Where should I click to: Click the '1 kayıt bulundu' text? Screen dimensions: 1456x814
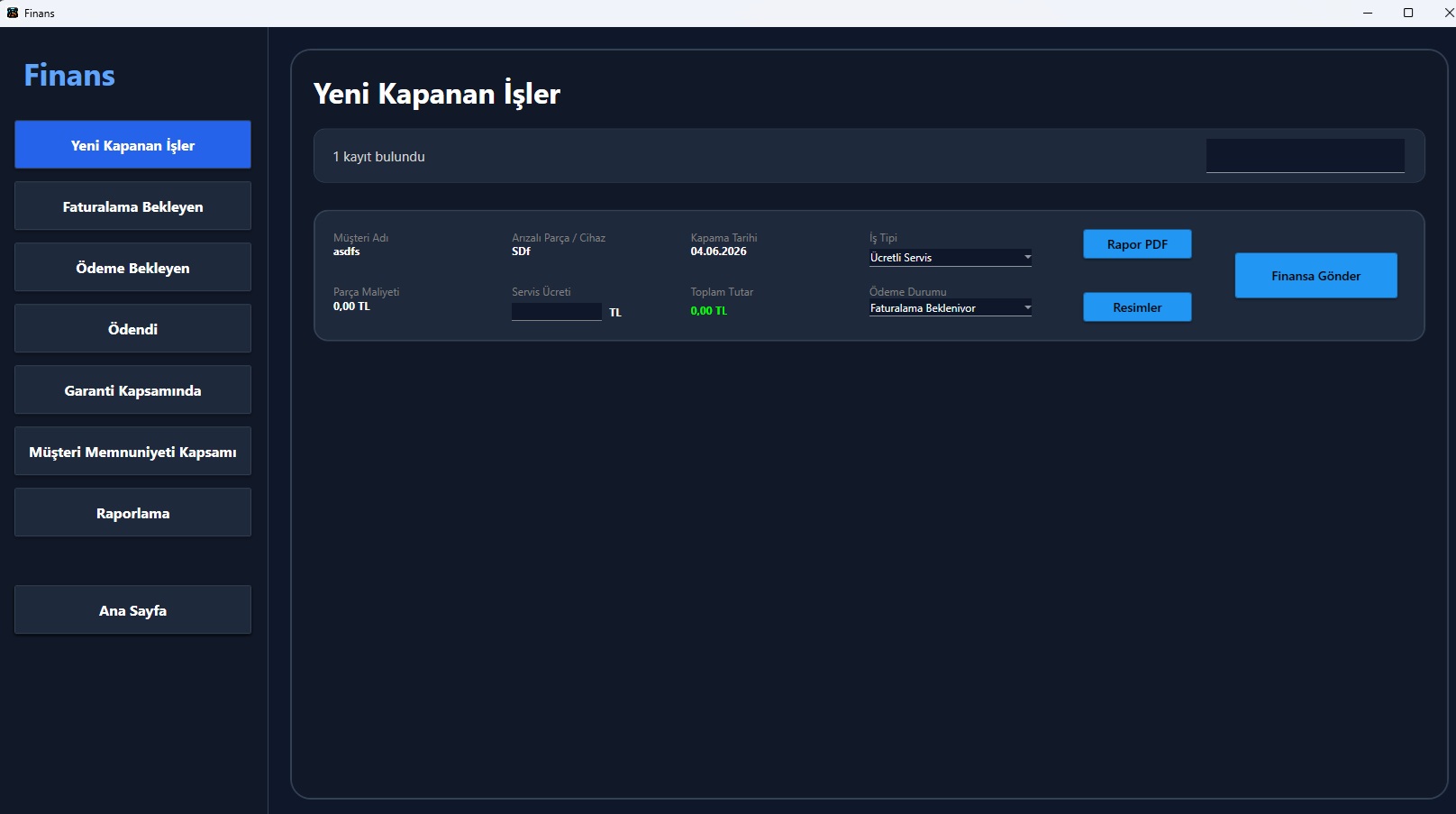[378, 157]
